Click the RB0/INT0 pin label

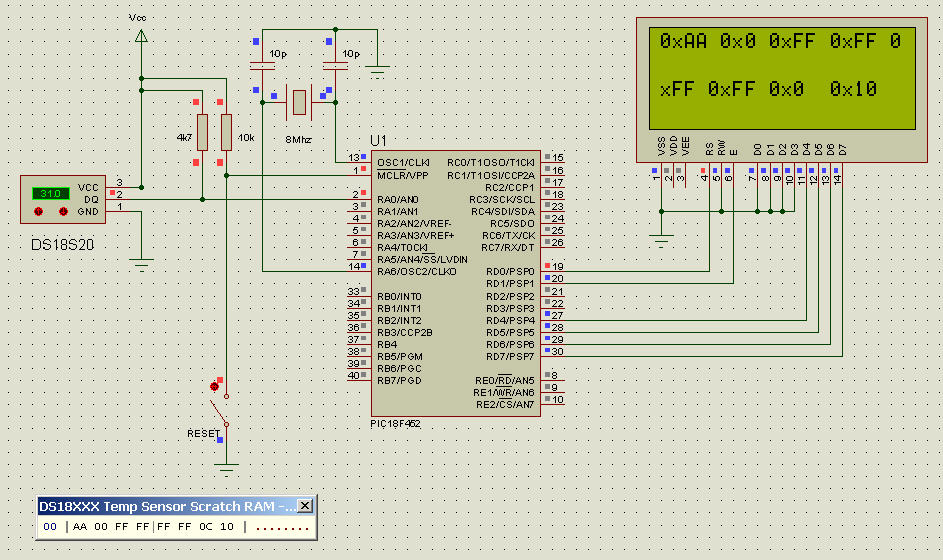(399, 297)
